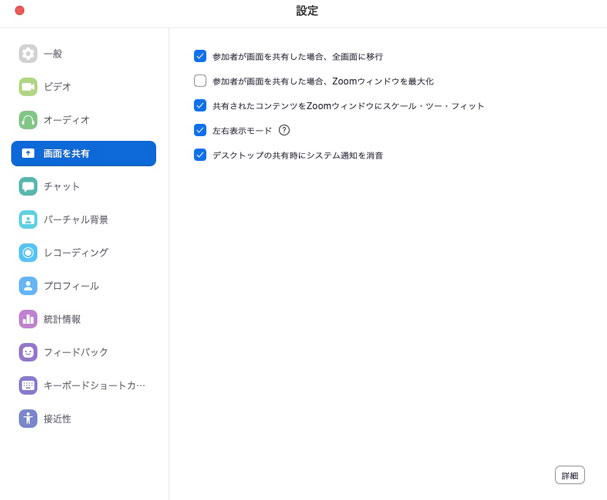607x500 pixels.
Task: Click the 詳細 button
Action: [x=570, y=475]
